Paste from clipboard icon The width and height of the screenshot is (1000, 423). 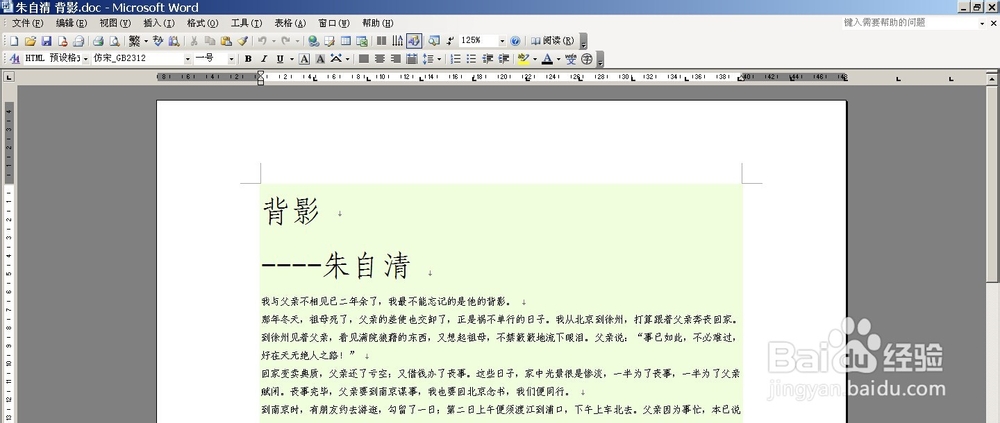pyautogui.click(x=226, y=41)
